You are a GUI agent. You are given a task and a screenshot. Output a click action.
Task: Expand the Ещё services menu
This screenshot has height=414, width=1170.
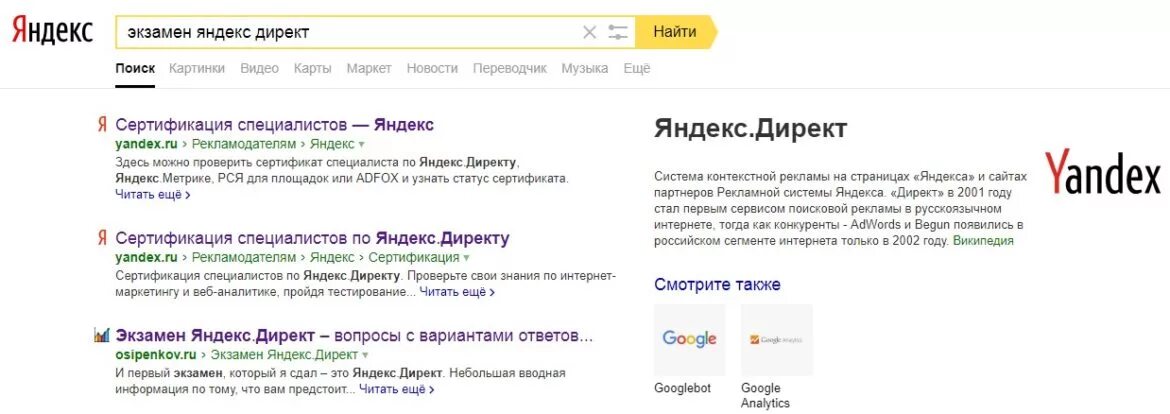click(636, 69)
